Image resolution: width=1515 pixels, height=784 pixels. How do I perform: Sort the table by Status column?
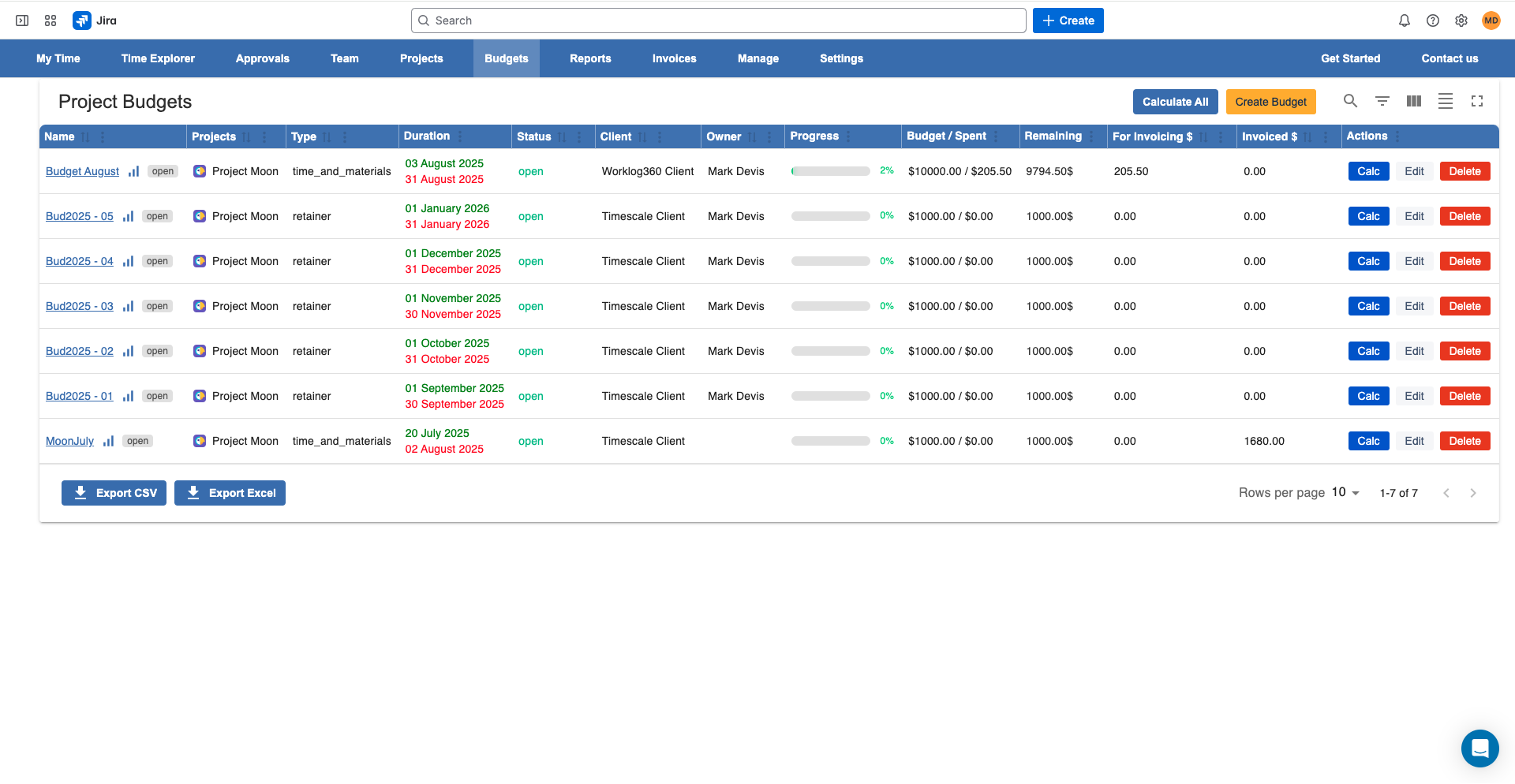[562, 137]
